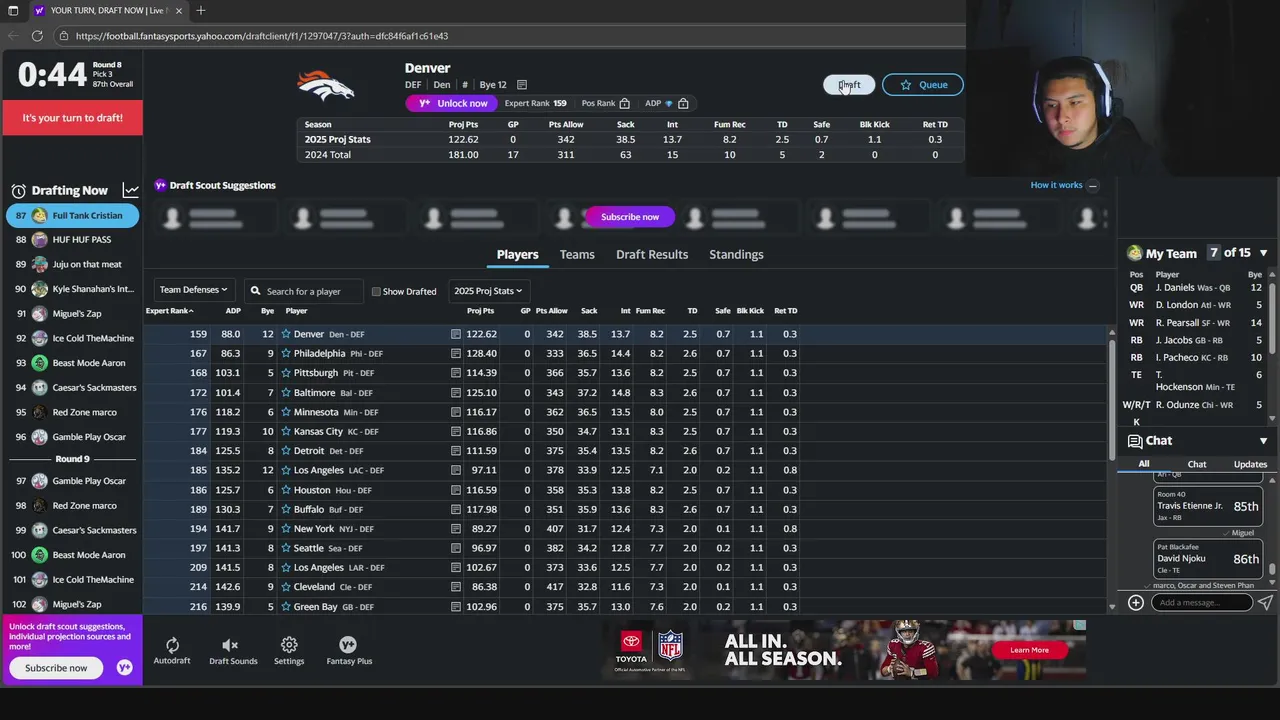Collapse Draft Scout Suggestions with minus icon
The image size is (1280, 720).
[x=1092, y=186]
